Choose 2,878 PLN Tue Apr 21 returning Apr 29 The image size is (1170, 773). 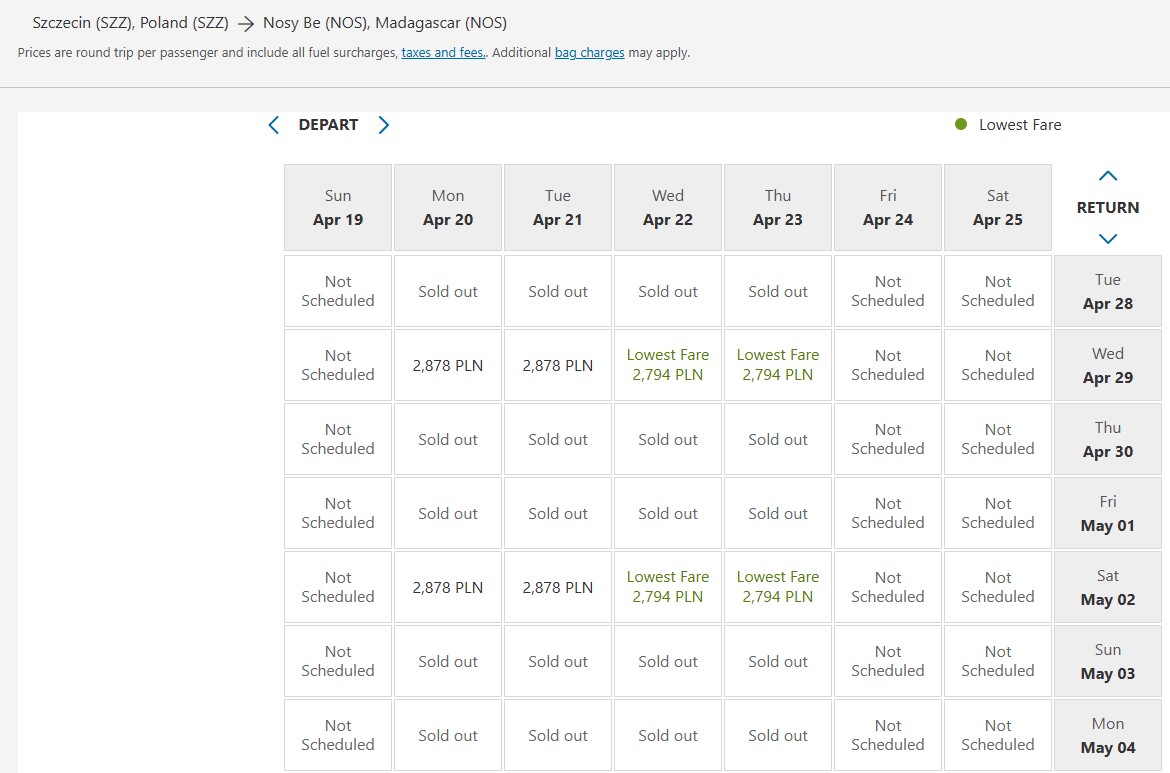[557, 365]
